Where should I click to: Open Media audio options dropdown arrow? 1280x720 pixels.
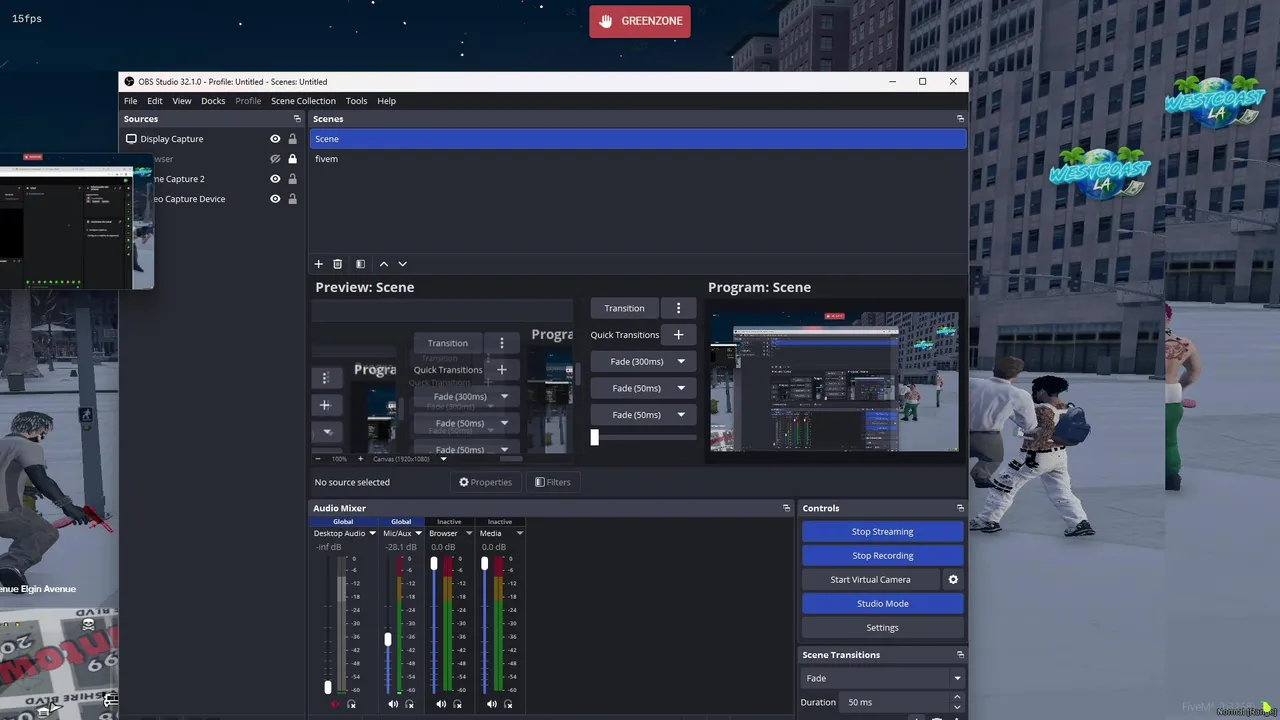519,534
